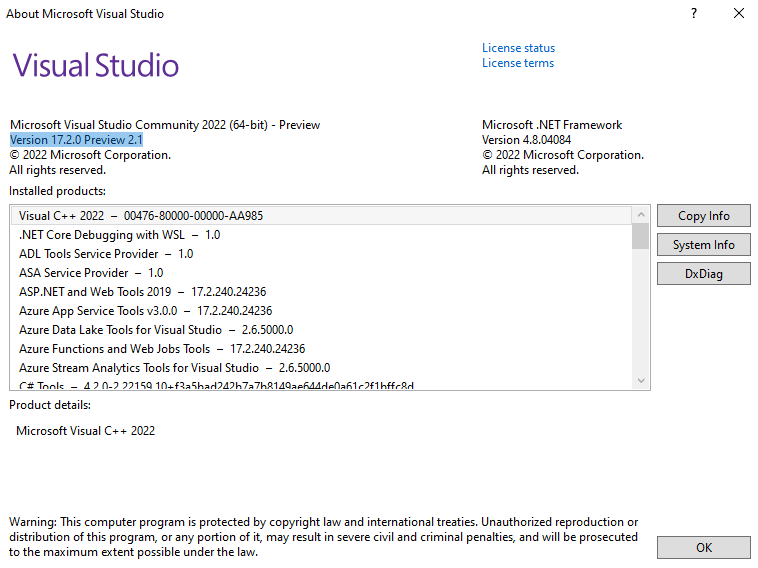
Task: Select Azure Functions and Web Jobs Tools
Action: 161,349
